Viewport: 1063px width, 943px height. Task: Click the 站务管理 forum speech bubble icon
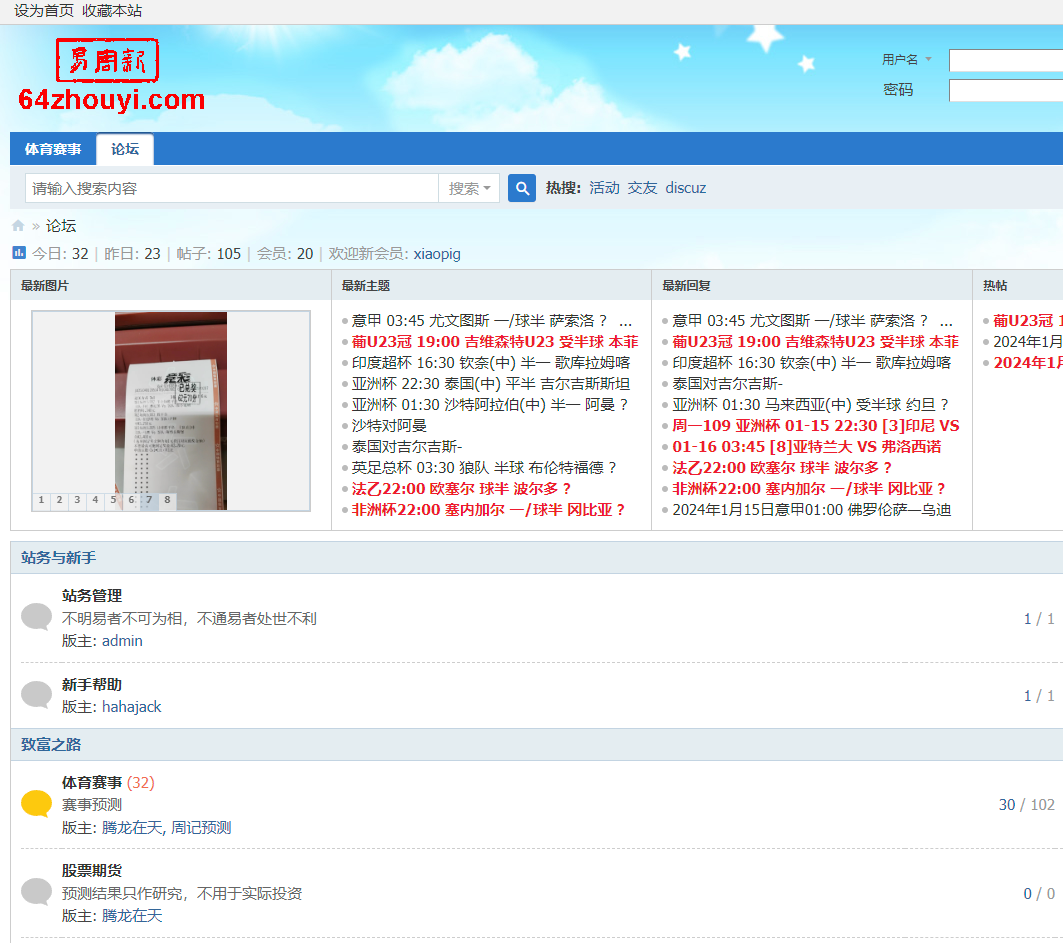click(37, 617)
